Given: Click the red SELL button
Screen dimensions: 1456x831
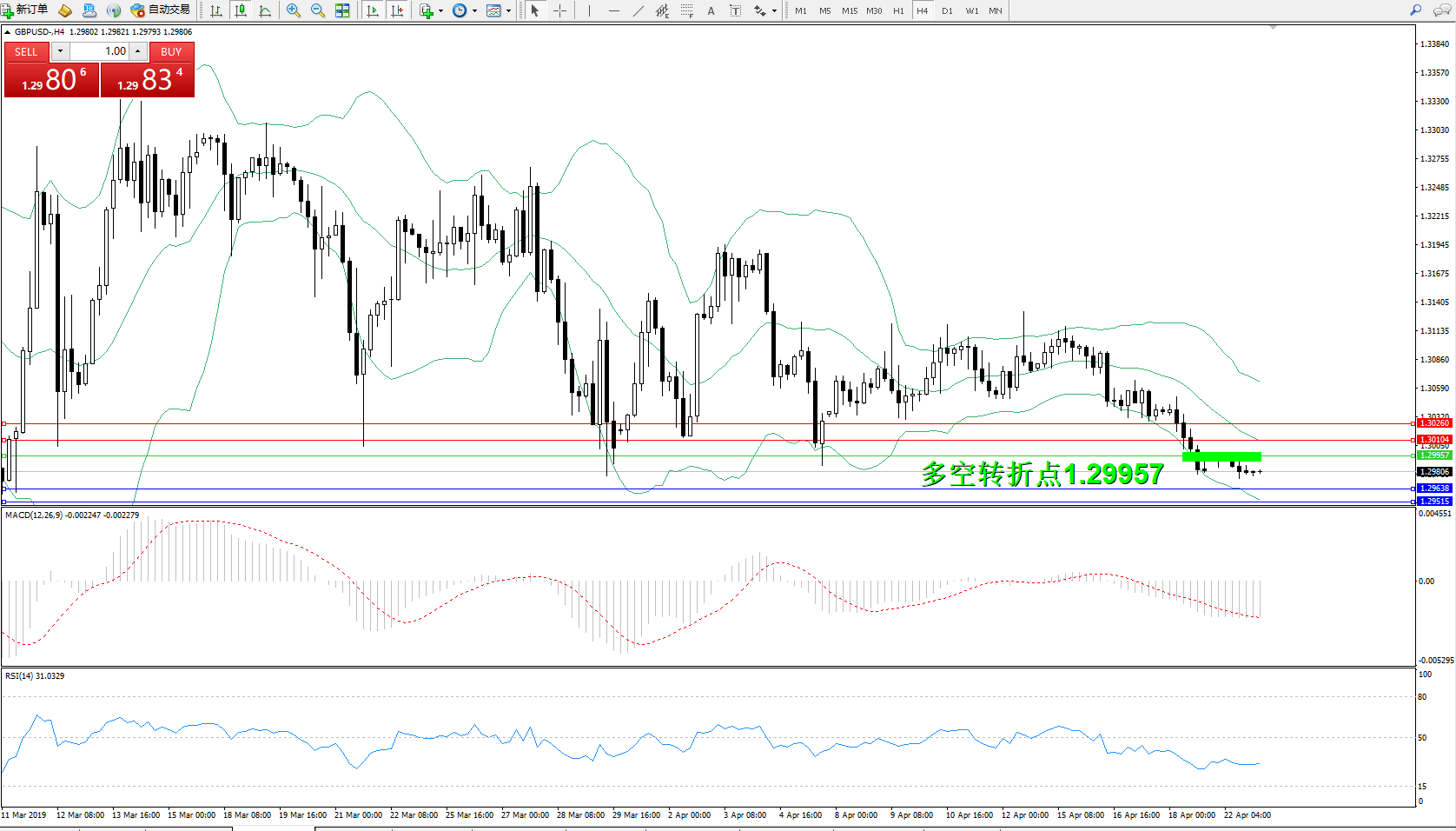Looking at the screenshot, I should [x=26, y=51].
